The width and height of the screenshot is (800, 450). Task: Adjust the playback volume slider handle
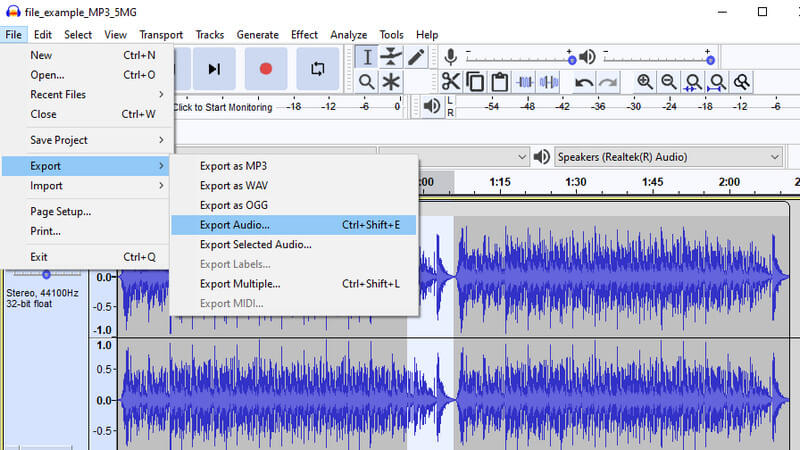pos(710,60)
